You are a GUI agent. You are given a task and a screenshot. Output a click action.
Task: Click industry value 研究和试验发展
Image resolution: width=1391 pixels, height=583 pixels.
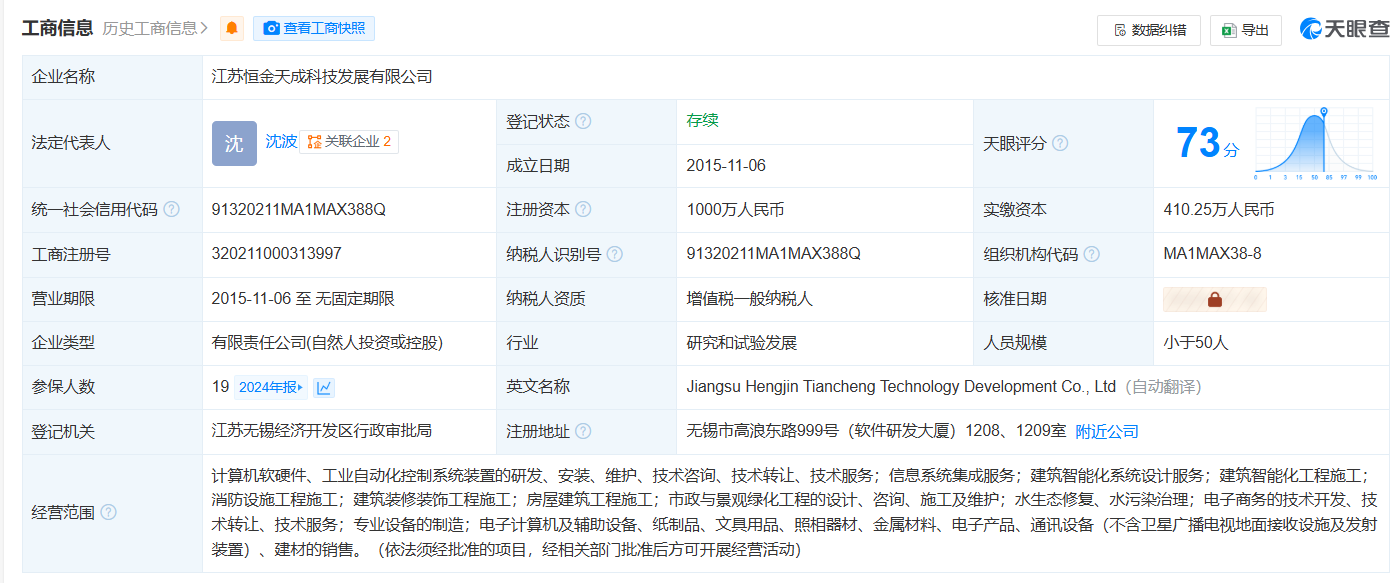[x=742, y=343]
